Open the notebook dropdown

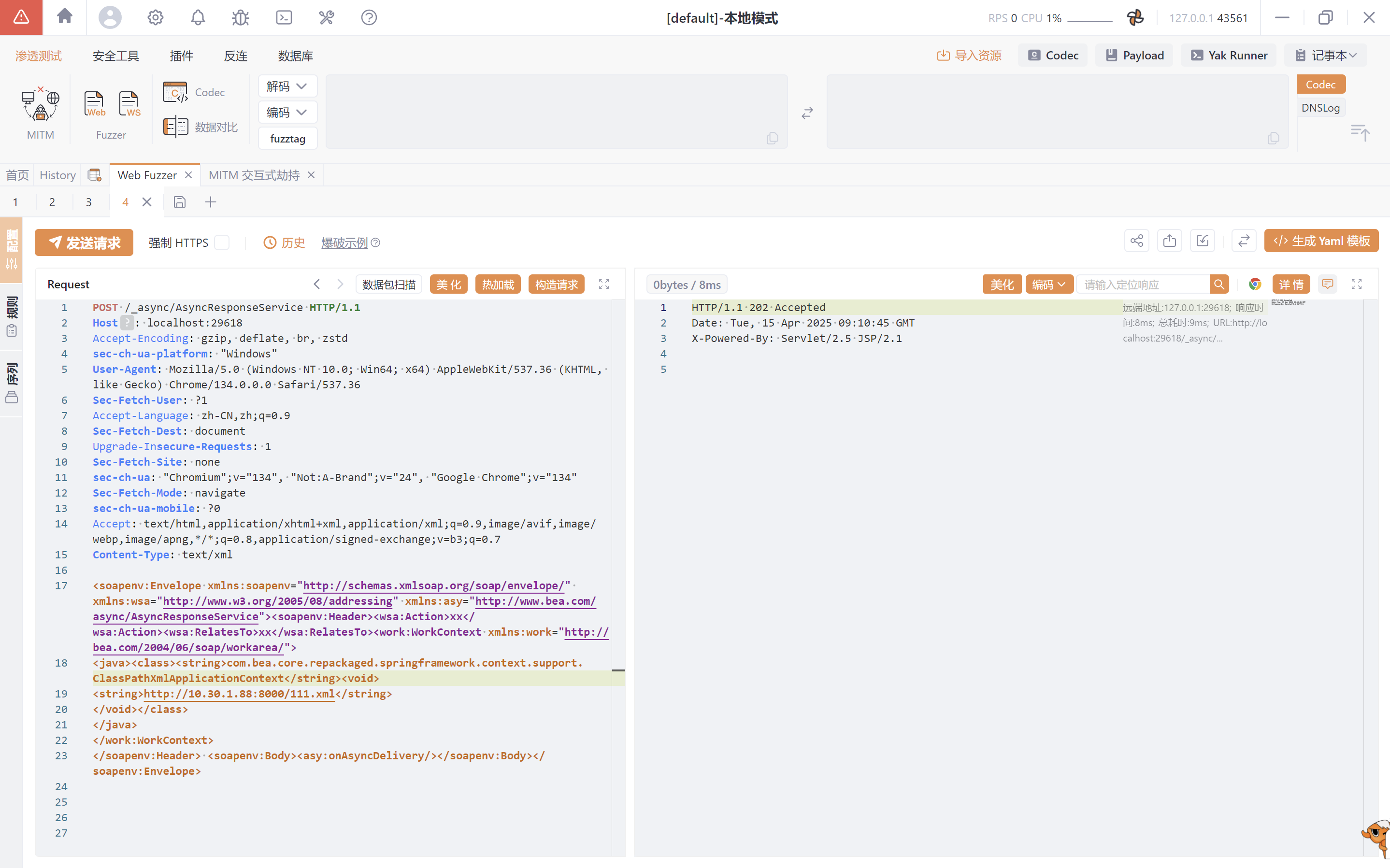(x=1326, y=56)
